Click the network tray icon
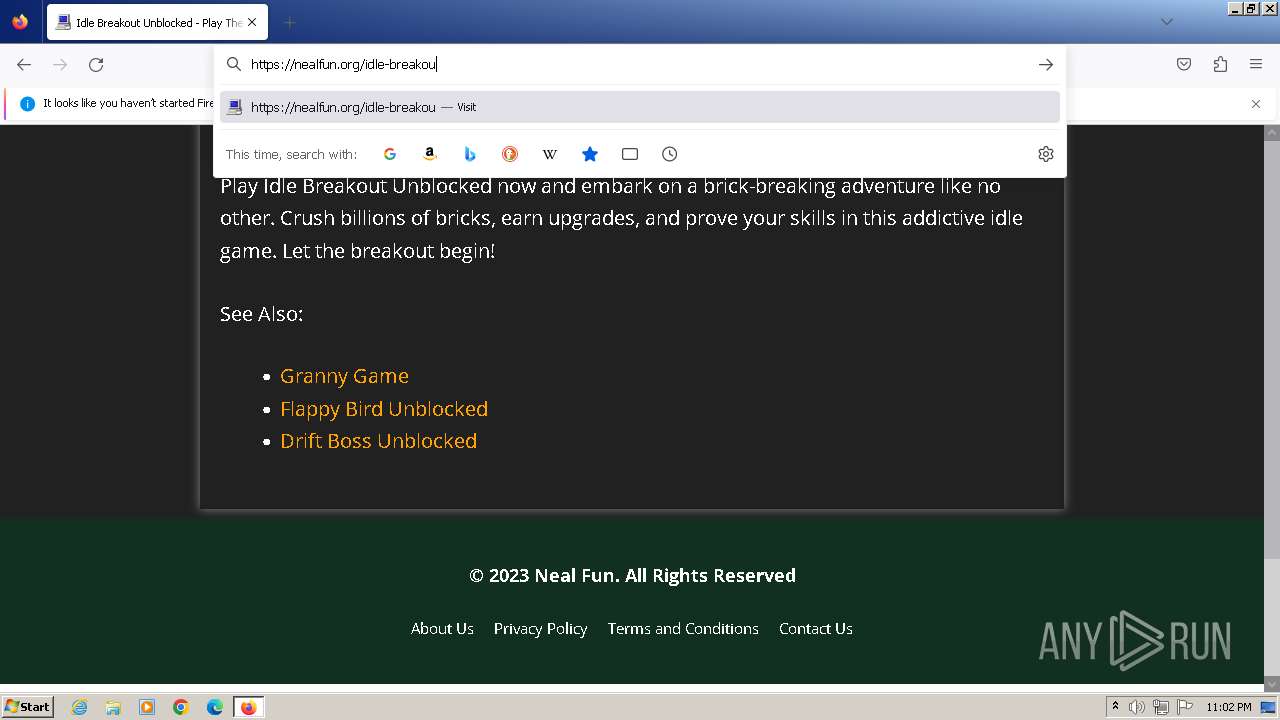This screenshot has height=720, width=1280. tap(1161, 707)
